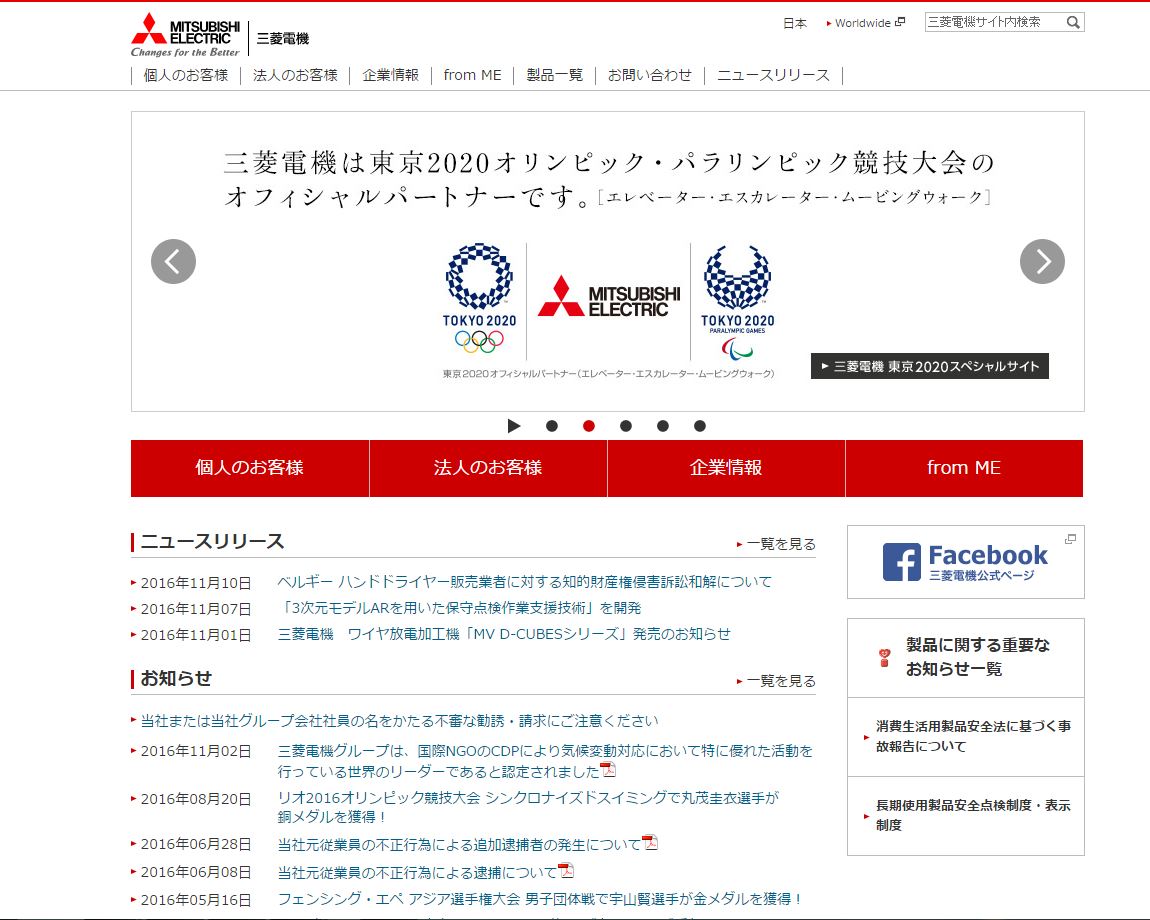Click PDF icon after 逮捕について link
Image resolution: width=1150 pixels, height=920 pixels.
pyautogui.click(x=566, y=870)
